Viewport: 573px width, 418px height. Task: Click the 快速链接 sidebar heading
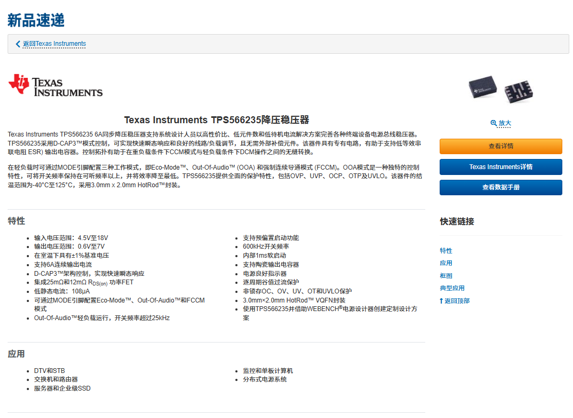click(x=457, y=221)
